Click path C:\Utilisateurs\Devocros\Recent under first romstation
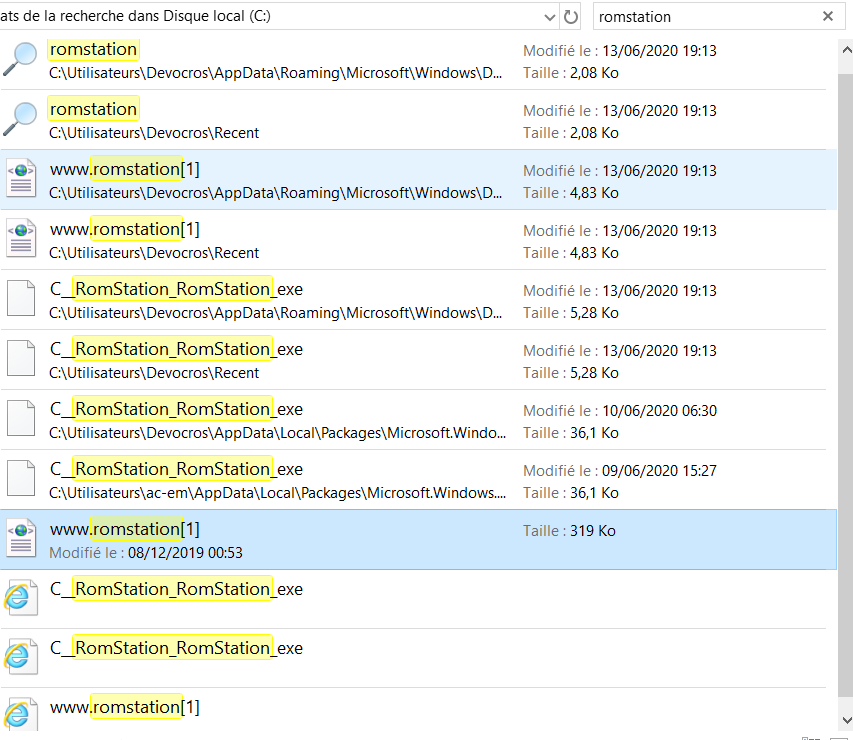853x740 pixels. 154,133
